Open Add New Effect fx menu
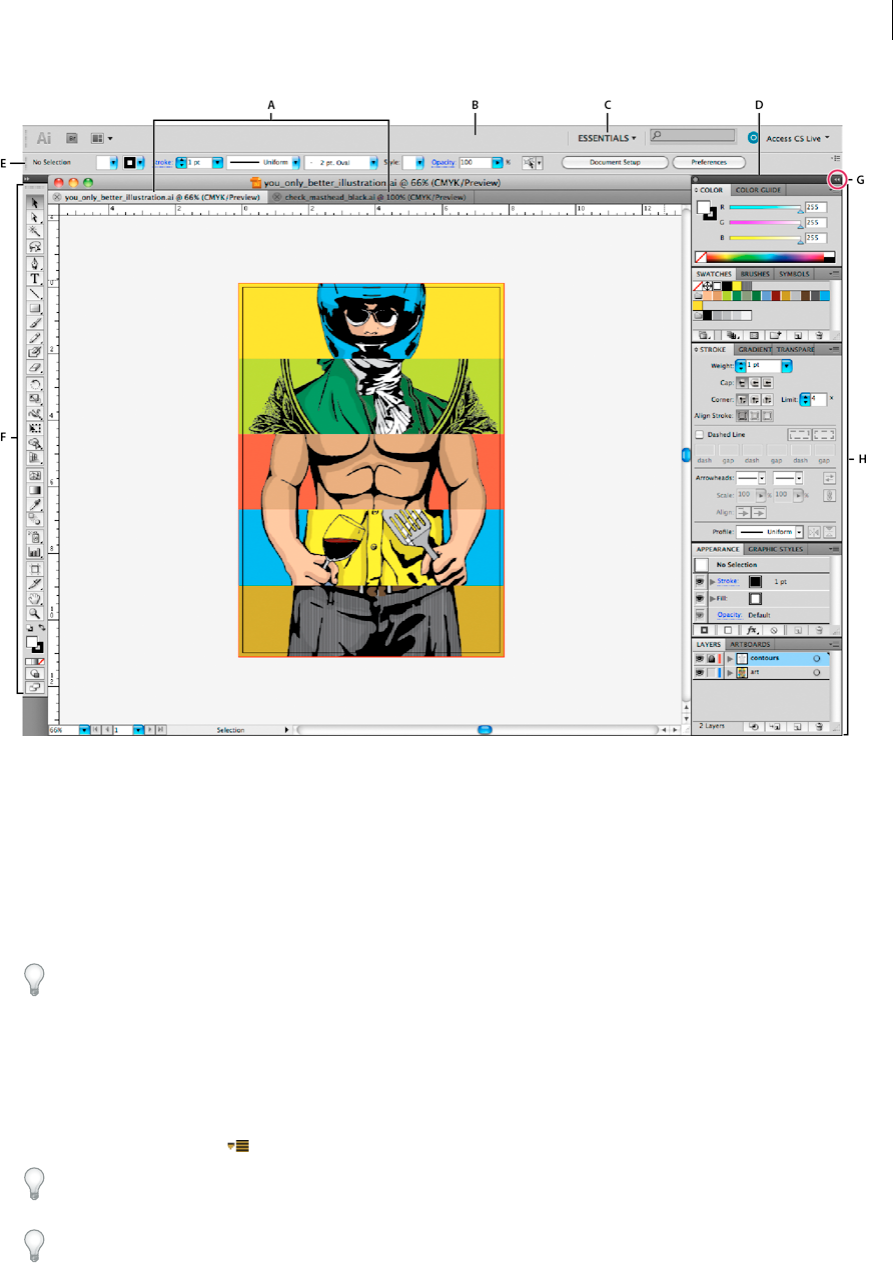Screen dimensions: 893x1263 (752, 630)
